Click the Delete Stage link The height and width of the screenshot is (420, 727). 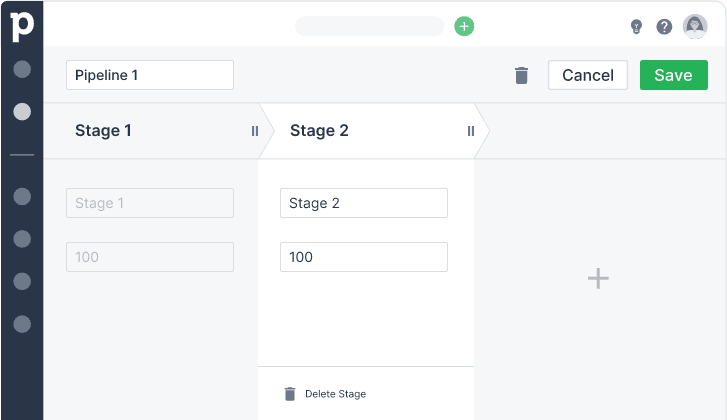click(335, 394)
